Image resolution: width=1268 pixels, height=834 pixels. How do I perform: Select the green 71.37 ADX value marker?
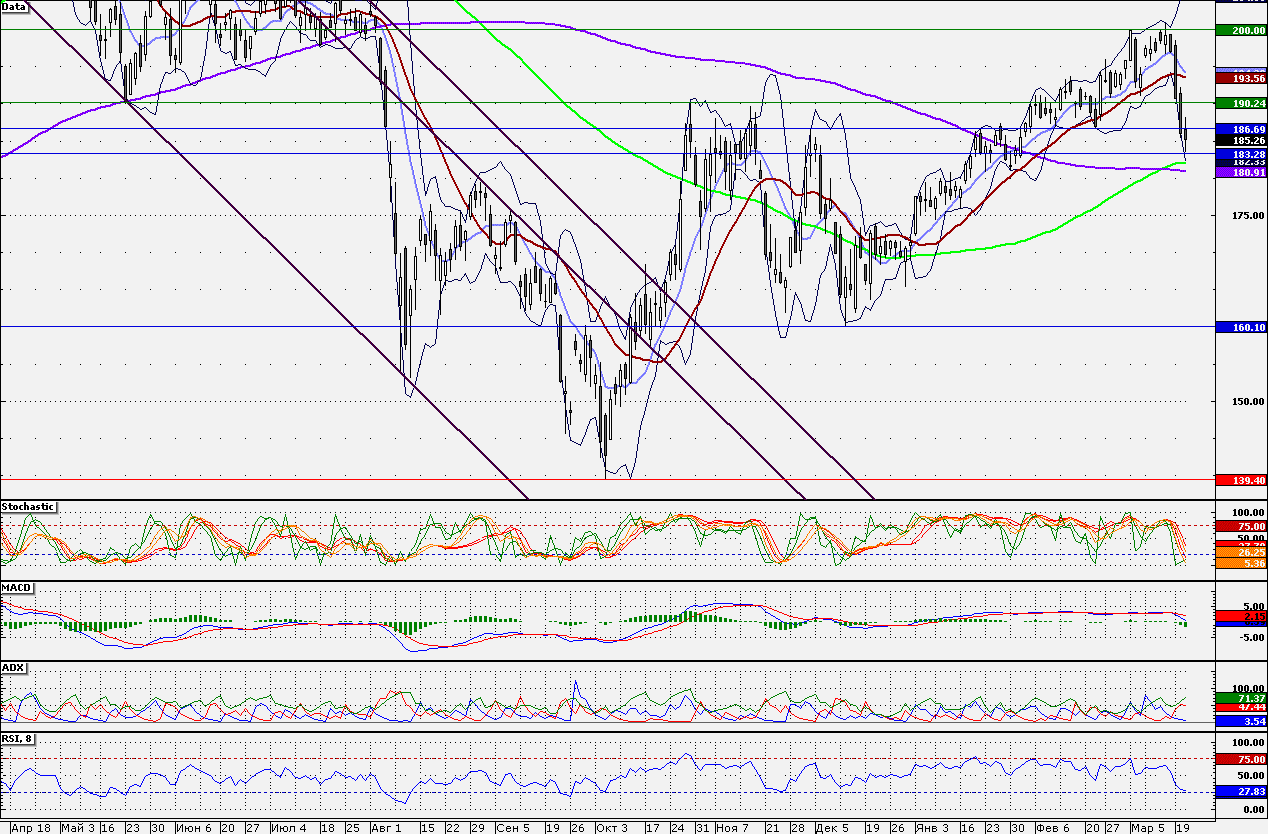(x=1240, y=697)
